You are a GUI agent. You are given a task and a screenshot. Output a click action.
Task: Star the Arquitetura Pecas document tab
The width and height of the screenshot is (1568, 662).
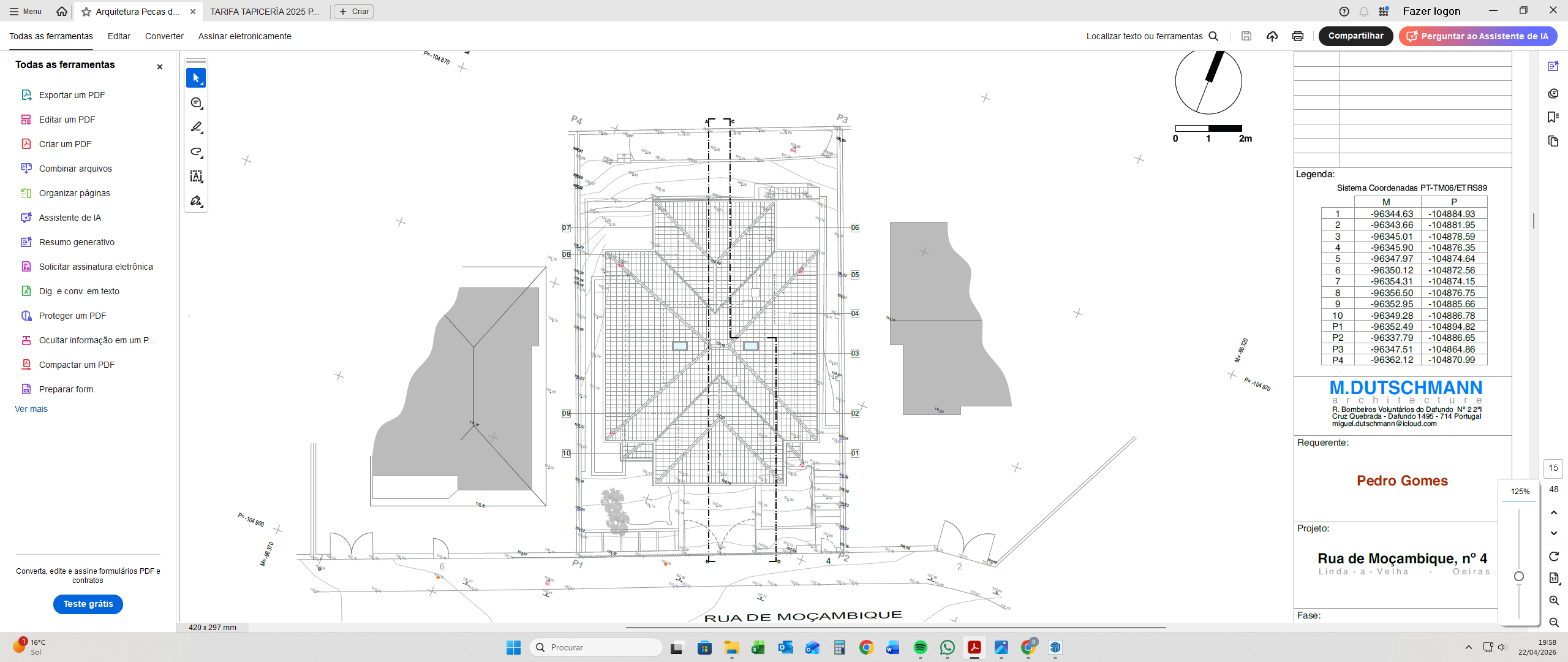click(x=86, y=12)
